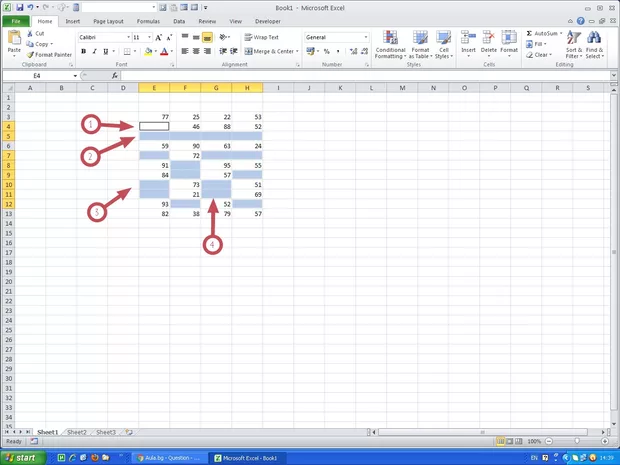620x465 pixels.
Task: Open the Font name dropdown (Calibri)
Action: tap(129, 37)
